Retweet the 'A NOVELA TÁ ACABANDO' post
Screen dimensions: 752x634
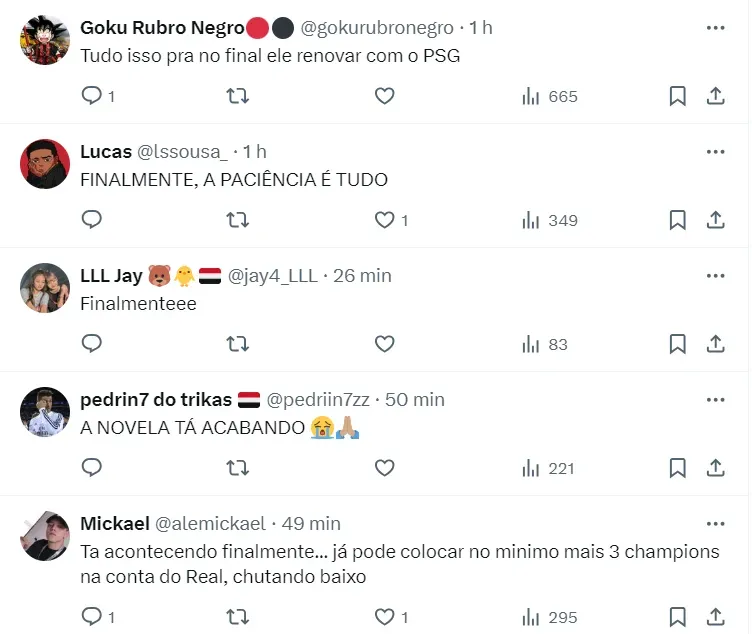pos(238,468)
